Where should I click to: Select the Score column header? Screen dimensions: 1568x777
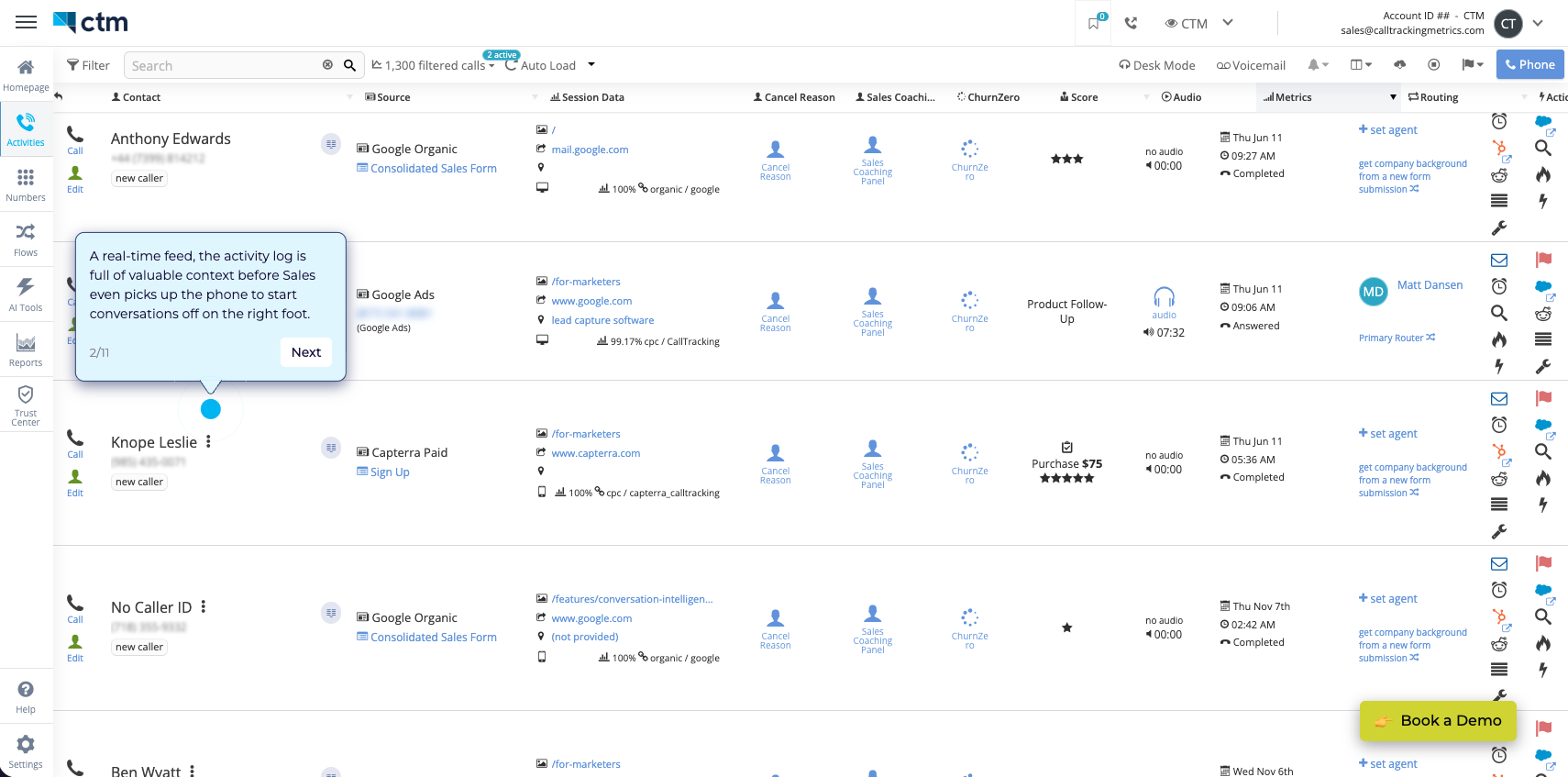(1078, 97)
